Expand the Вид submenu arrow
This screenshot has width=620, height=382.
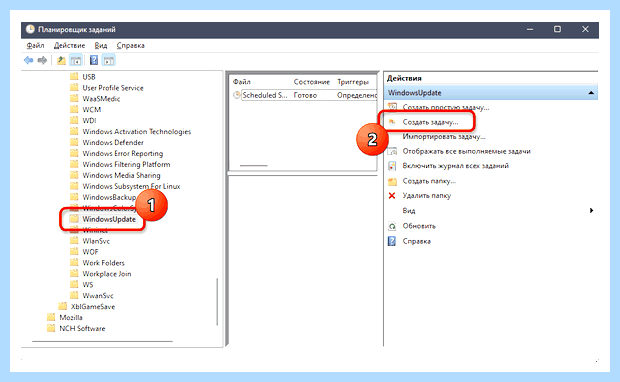592,210
